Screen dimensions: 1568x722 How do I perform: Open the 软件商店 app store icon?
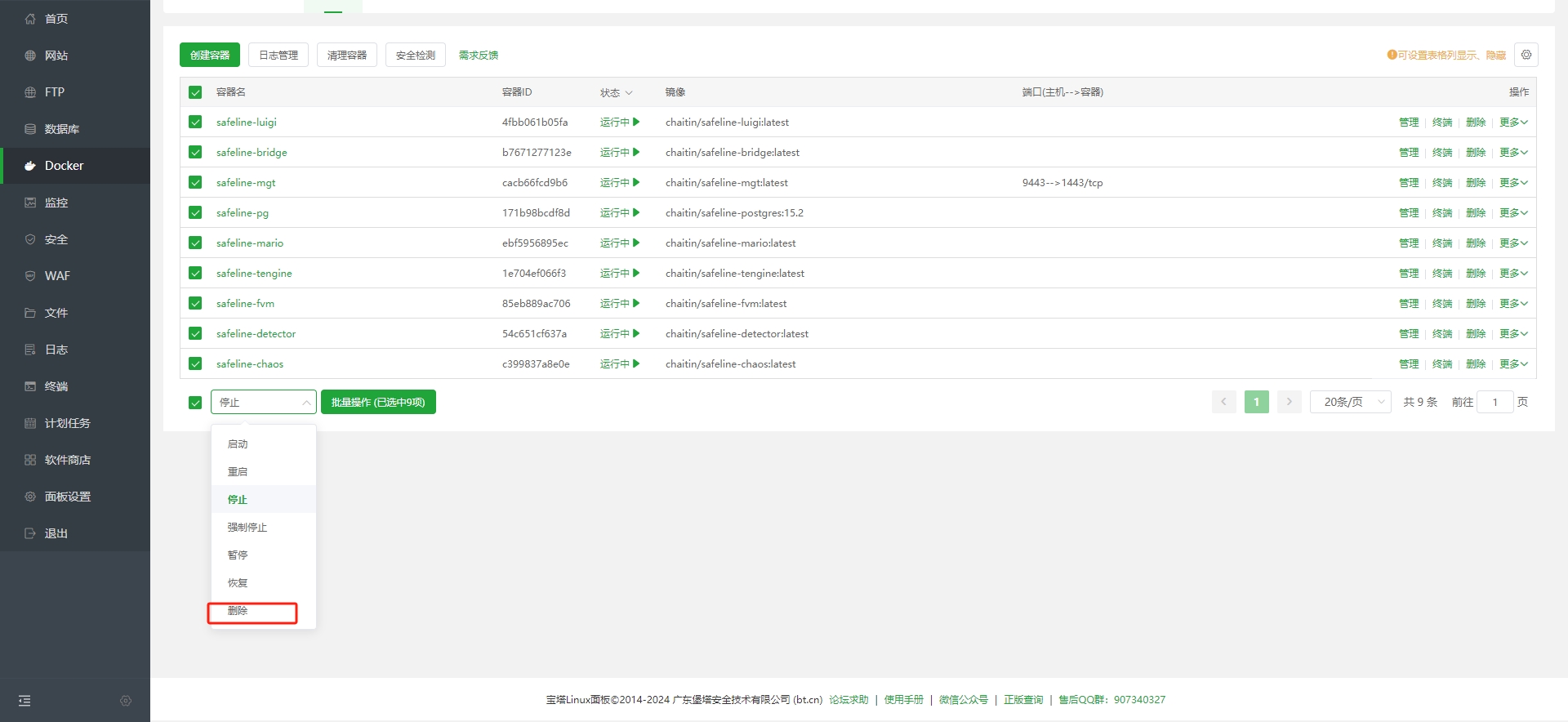coord(30,460)
